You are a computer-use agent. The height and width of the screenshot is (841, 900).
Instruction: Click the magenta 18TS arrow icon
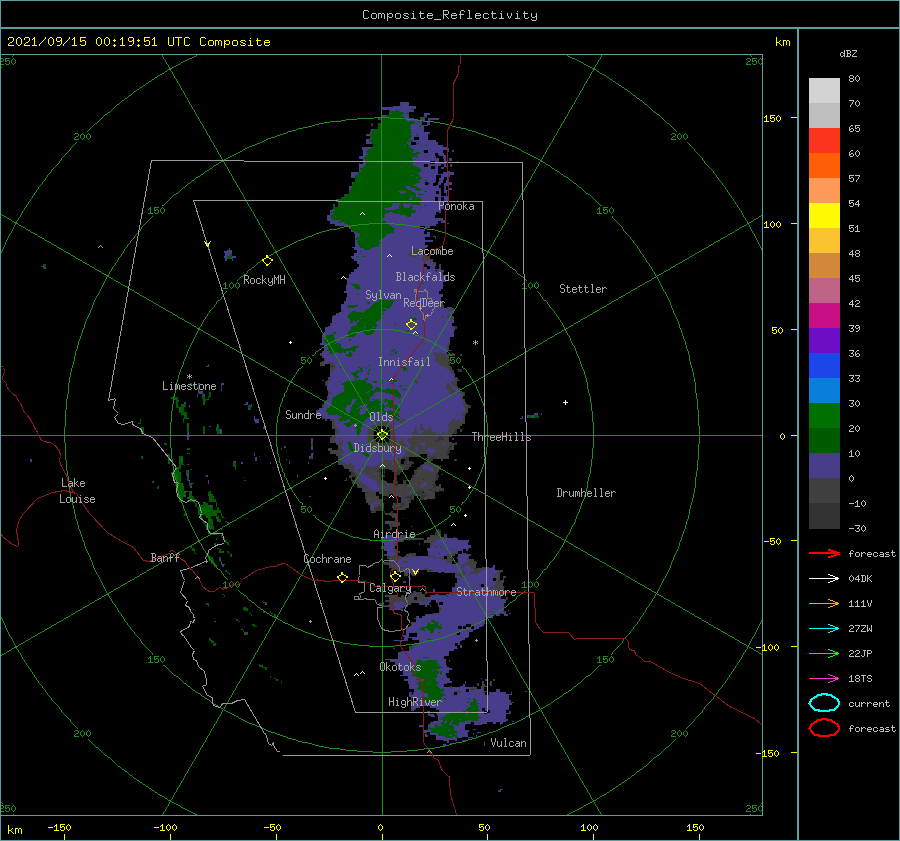(824, 679)
